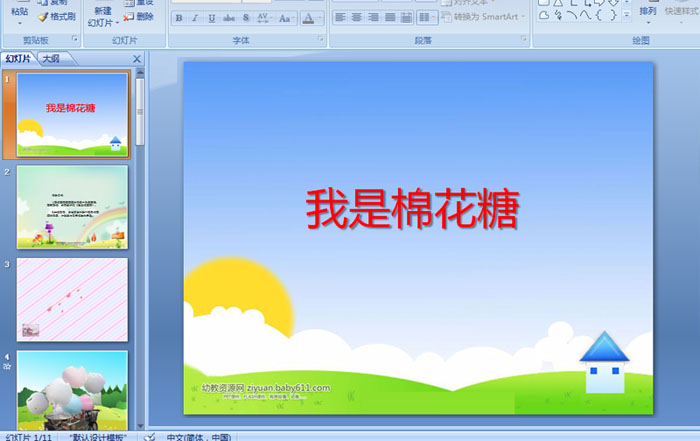Click animation star icon on slide 4
This screenshot has height=441, width=700.
coord(7,366)
